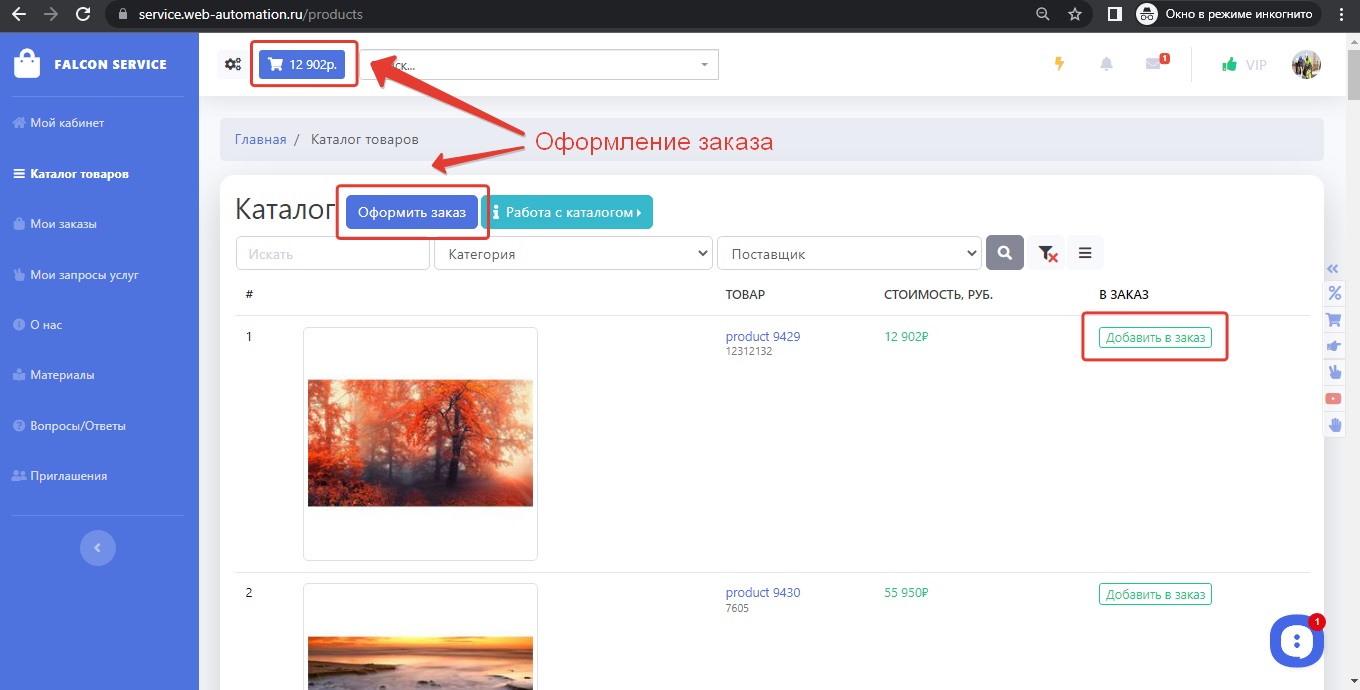1360x690 pixels.
Task: Open Вопросы/Ответы in sidebar
Action: [78, 426]
